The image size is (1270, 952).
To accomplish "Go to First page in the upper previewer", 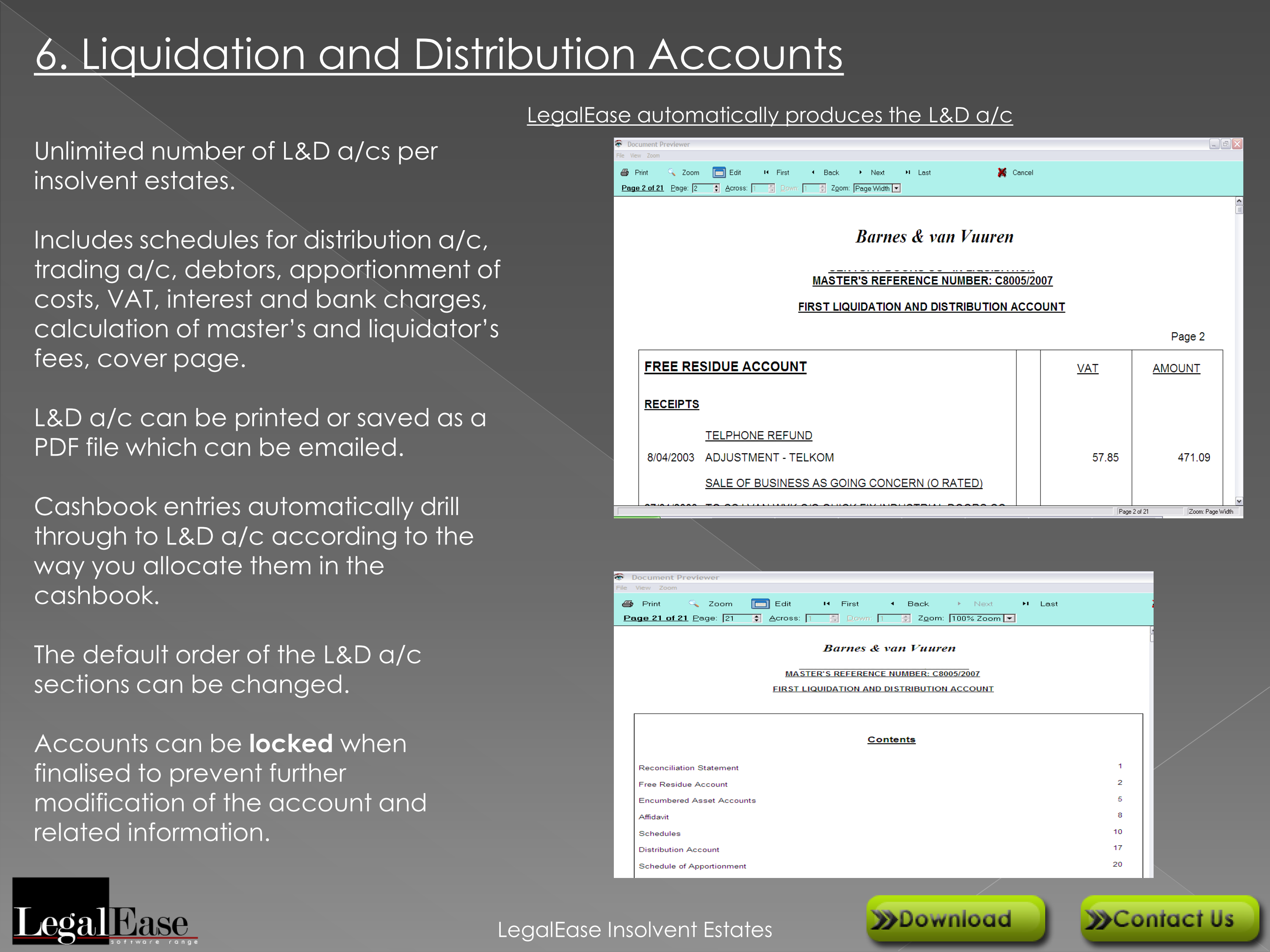I will coord(766,172).
